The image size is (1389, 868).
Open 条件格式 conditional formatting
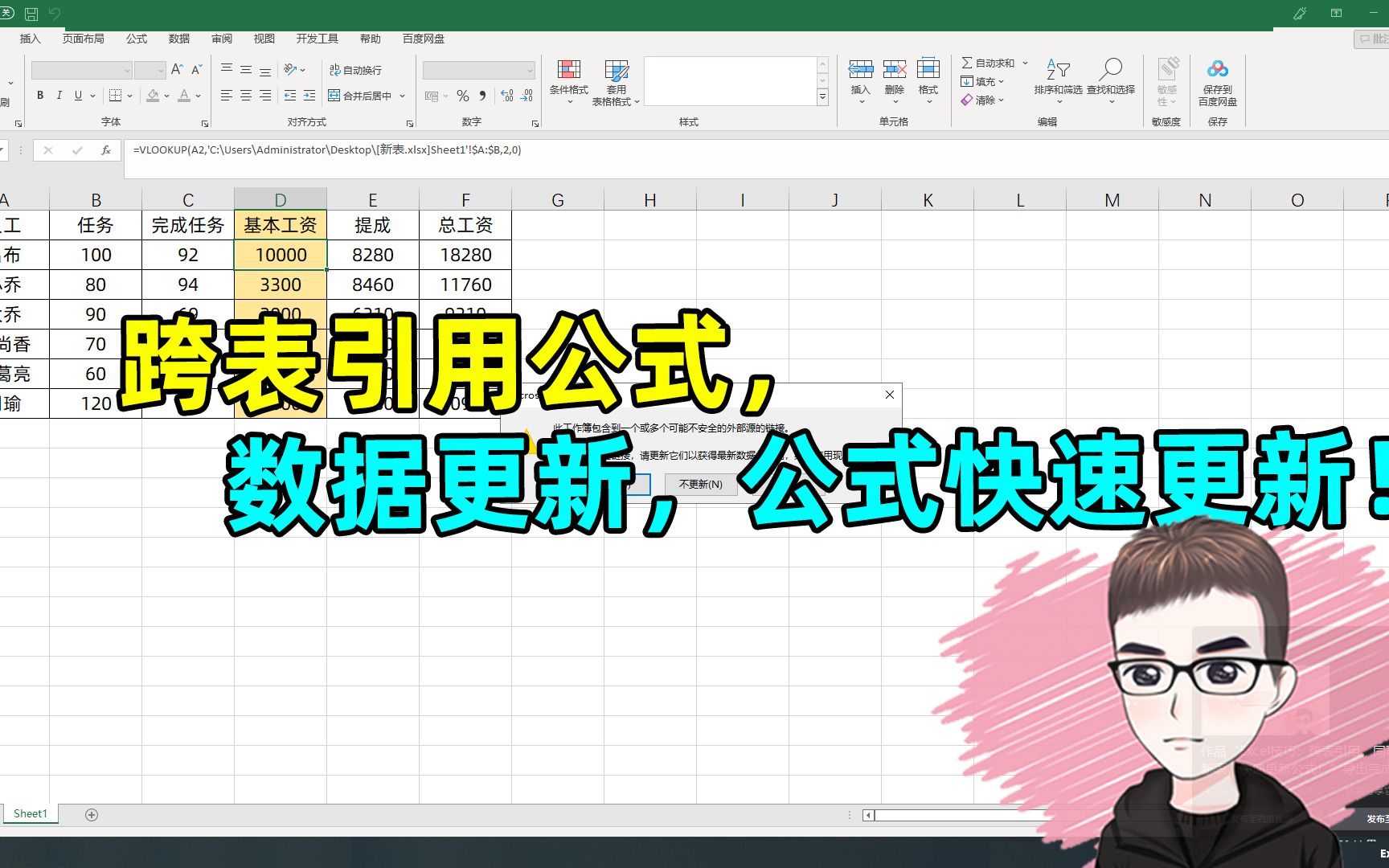click(569, 81)
